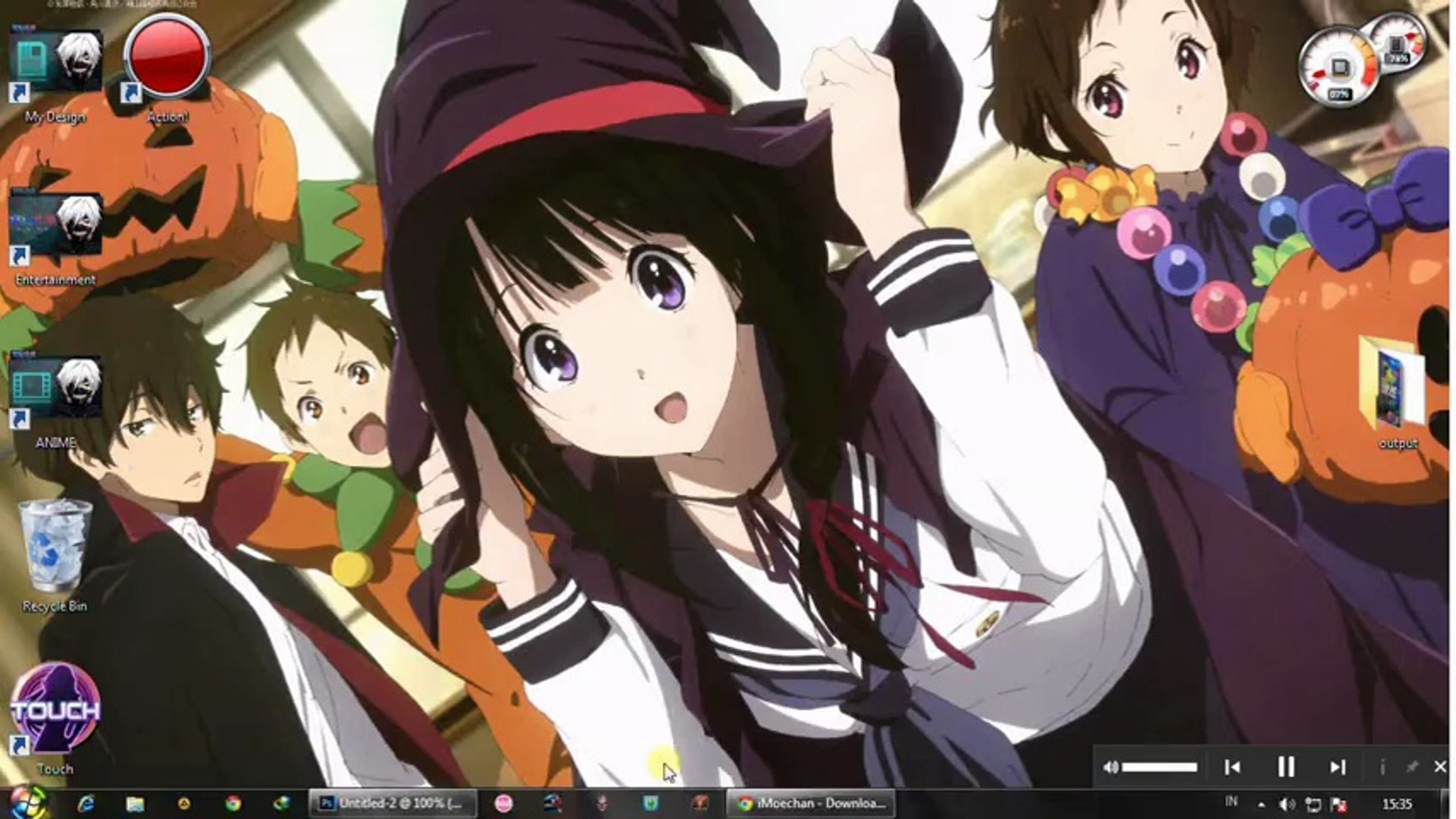Open Windows Explorer from taskbar

pyautogui.click(x=135, y=804)
